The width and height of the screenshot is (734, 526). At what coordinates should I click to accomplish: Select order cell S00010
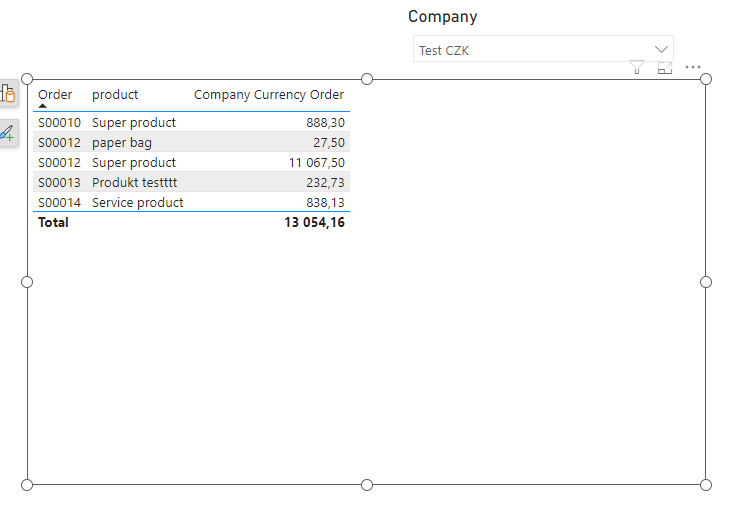[59, 123]
